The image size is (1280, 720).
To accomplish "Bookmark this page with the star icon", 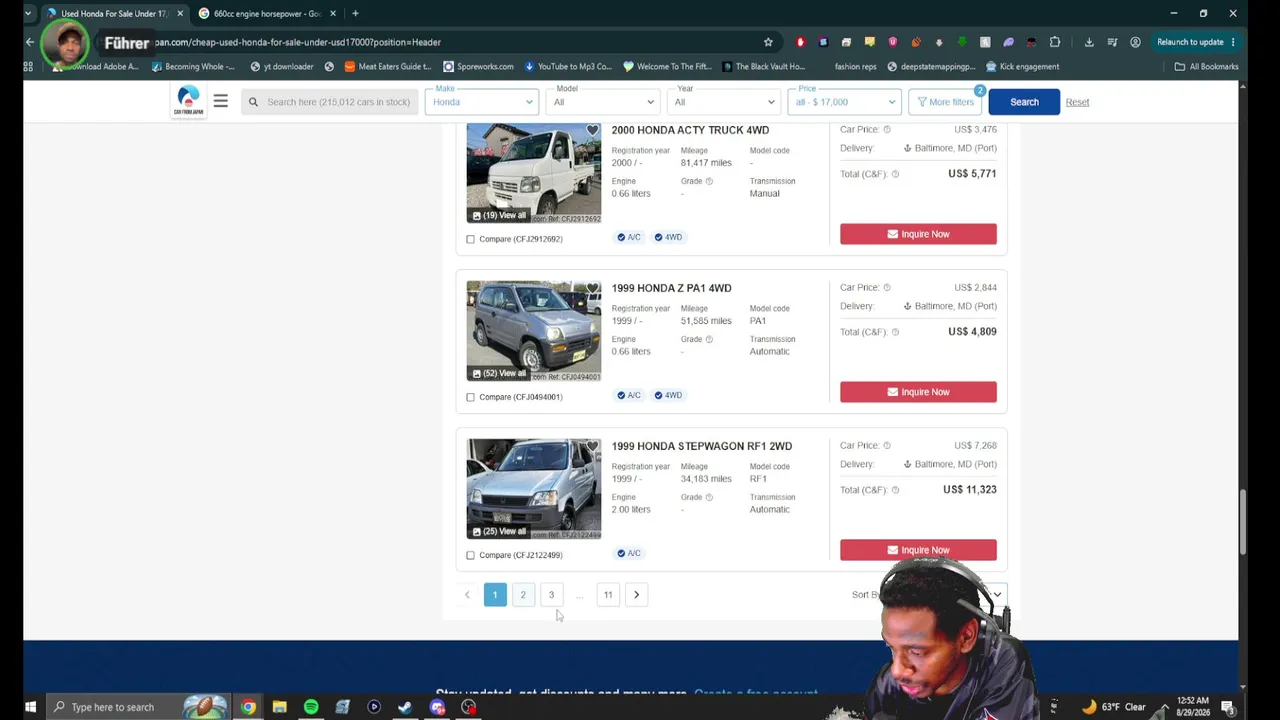I will click(x=768, y=42).
